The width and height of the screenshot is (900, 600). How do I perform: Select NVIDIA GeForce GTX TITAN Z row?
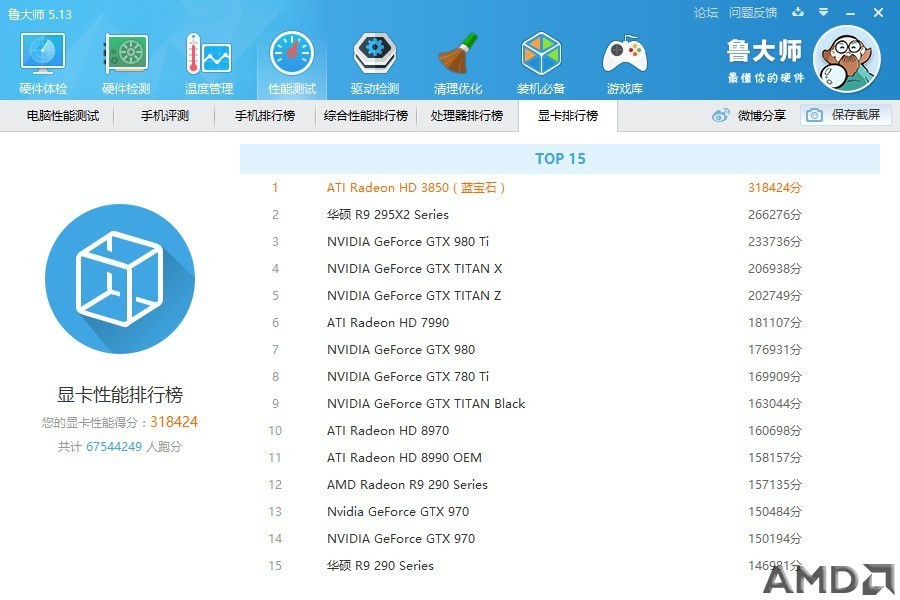[560, 296]
